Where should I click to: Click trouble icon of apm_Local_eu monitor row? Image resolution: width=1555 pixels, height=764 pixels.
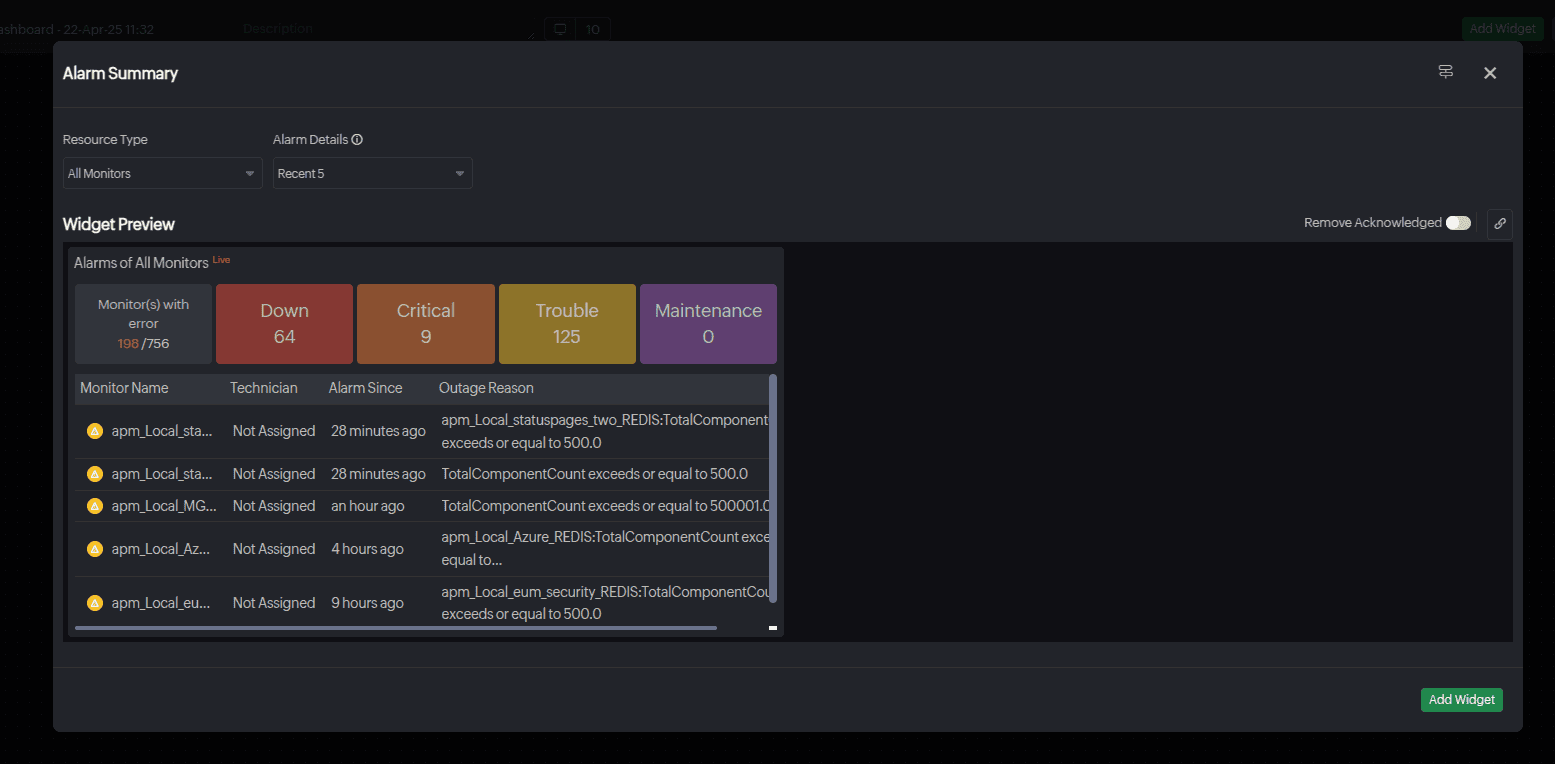95,603
